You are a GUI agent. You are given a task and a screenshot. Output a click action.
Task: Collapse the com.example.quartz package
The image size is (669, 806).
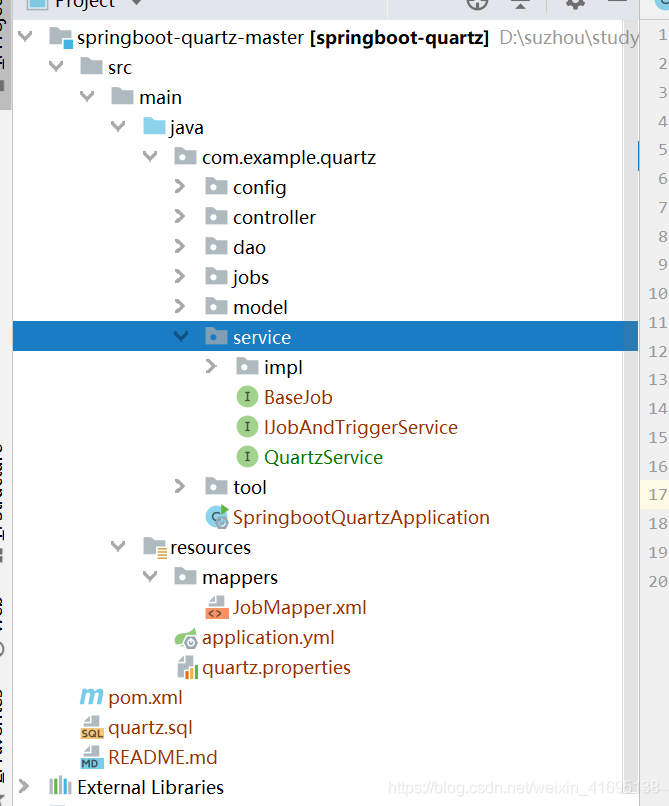tap(150, 156)
